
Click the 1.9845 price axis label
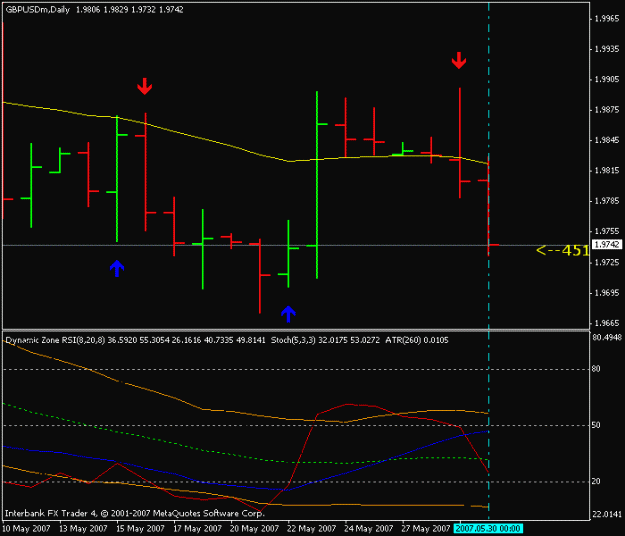click(x=607, y=140)
